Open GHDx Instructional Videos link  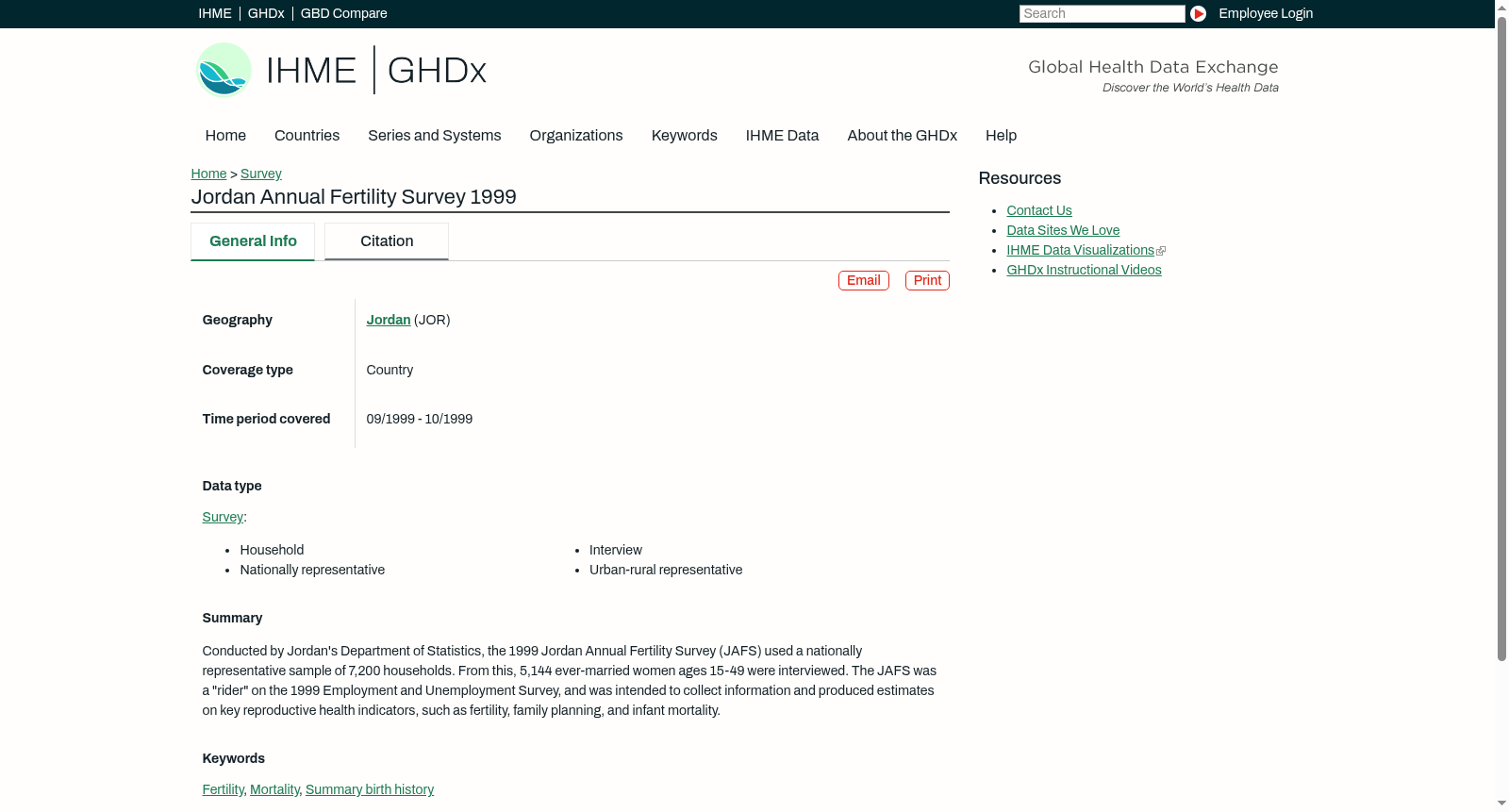click(1084, 270)
